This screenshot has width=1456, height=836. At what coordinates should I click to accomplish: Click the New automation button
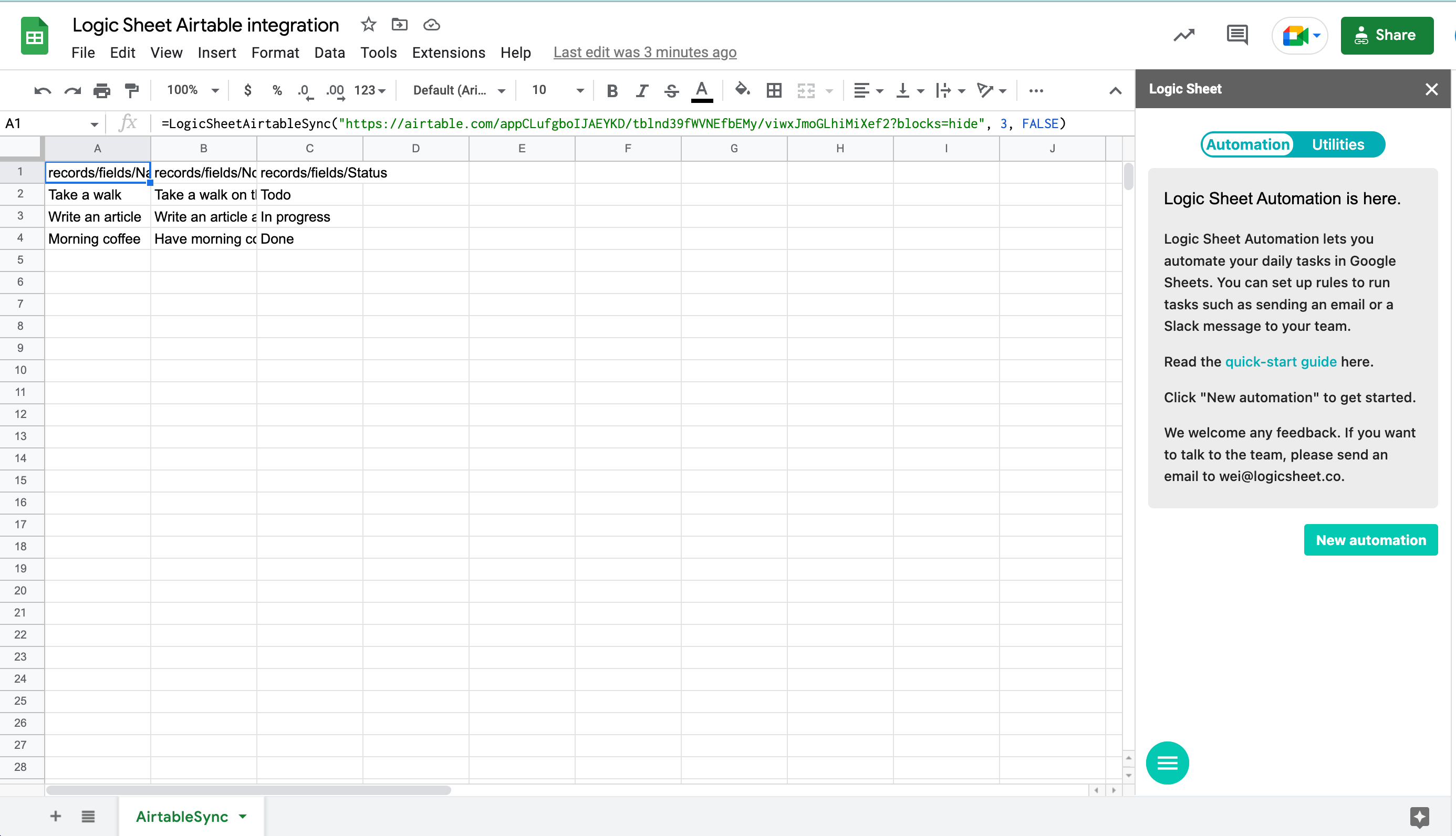point(1370,540)
